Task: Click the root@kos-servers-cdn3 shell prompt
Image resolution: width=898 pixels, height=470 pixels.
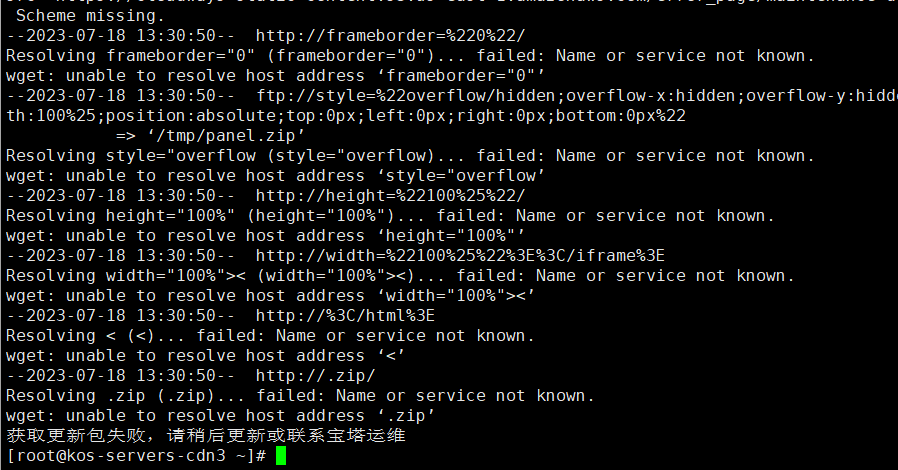Action: tap(136, 456)
